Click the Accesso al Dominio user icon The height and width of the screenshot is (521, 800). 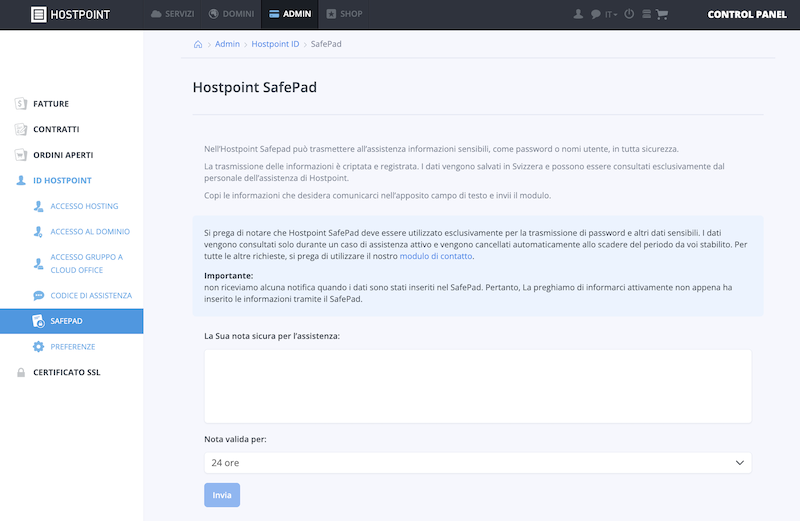coord(38,232)
